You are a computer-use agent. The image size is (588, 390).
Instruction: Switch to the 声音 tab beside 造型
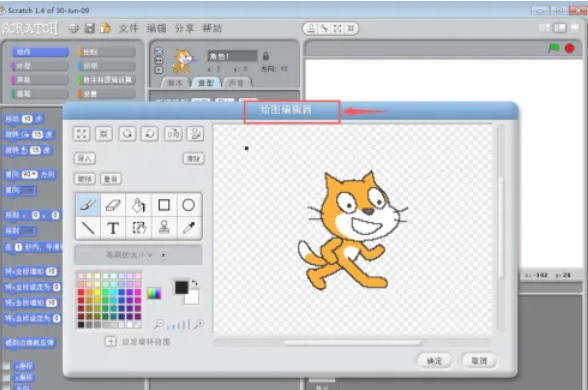coord(236,83)
